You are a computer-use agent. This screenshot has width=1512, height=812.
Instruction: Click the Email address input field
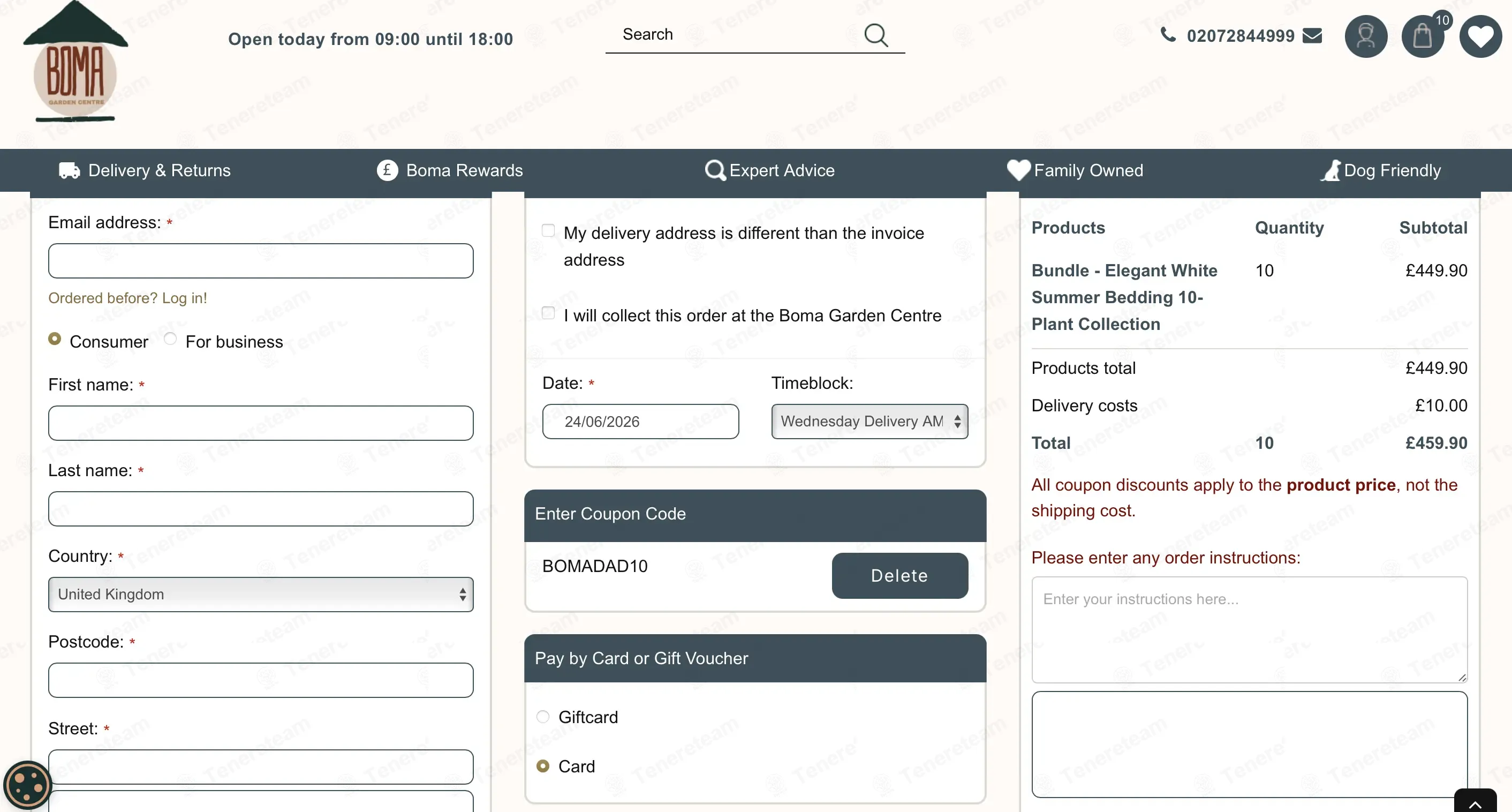tap(261, 261)
